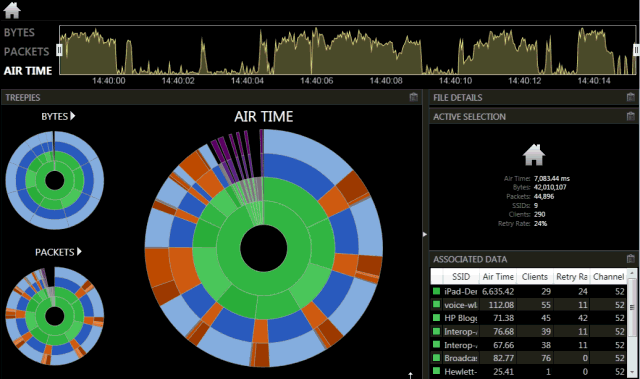The width and height of the screenshot is (640, 379).
Task: Select the iPad-Der SSID row
Action: 529,291
